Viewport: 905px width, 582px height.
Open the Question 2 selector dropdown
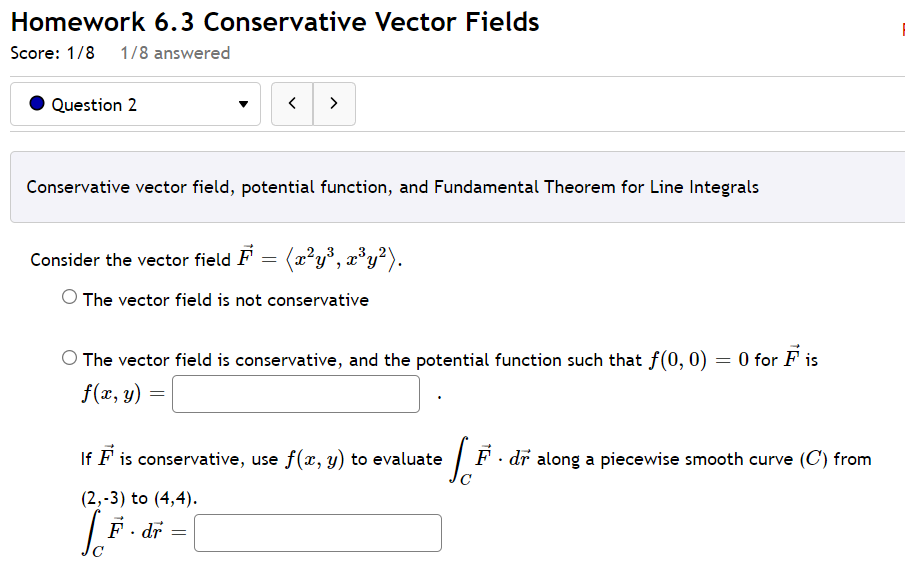click(x=135, y=104)
